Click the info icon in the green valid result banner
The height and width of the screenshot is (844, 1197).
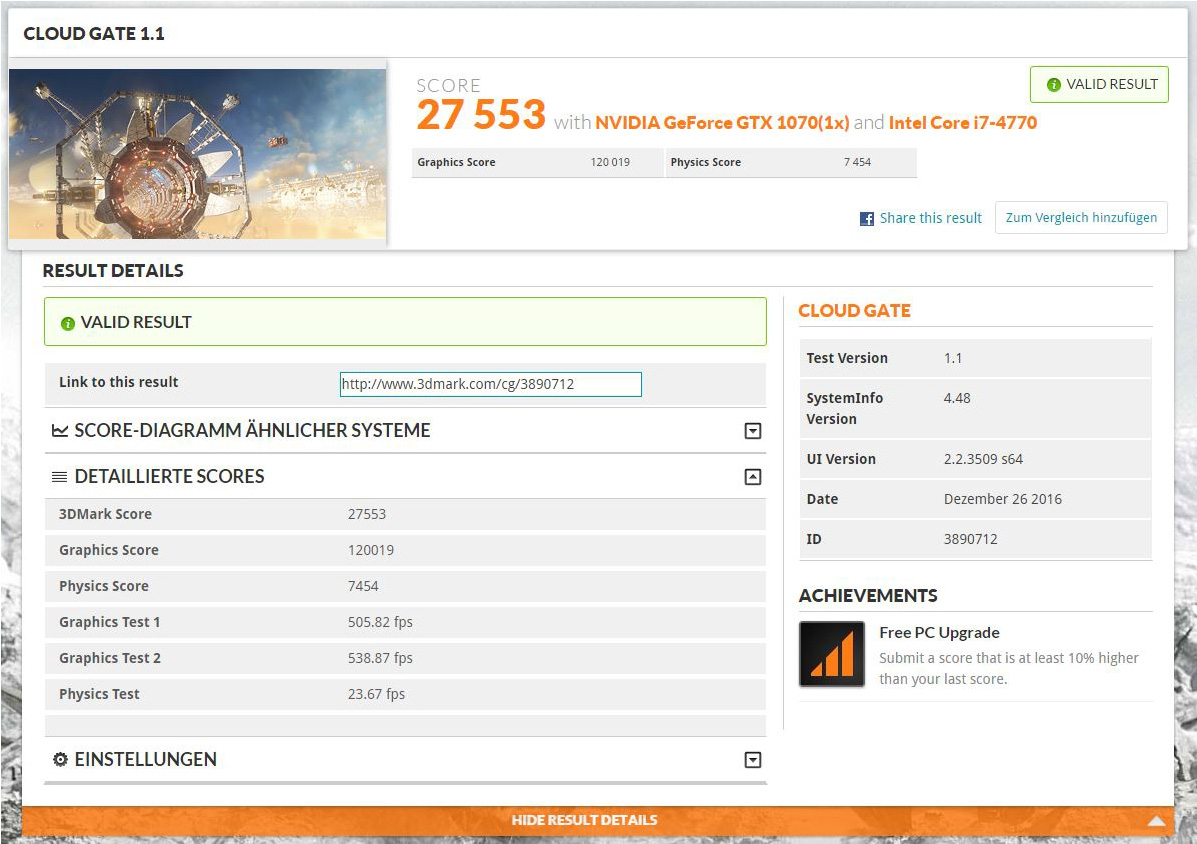tap(68, 323)
